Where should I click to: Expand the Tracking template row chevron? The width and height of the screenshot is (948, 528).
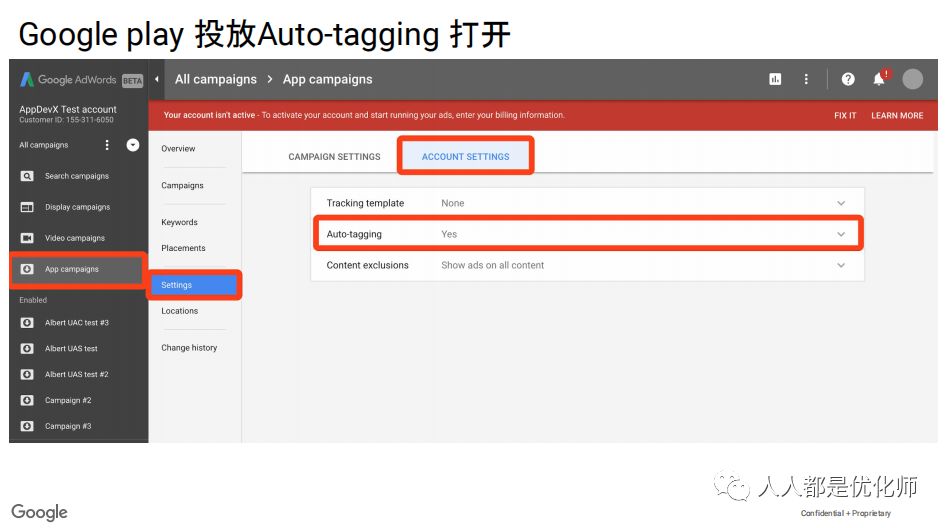841,203
